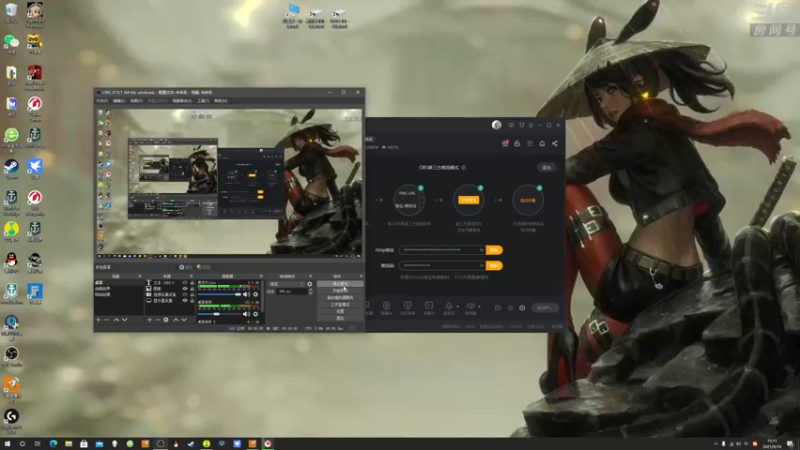Open 设置 from OBS Controls
Viewport: 800px width, 450px height.
coord(340,311)
